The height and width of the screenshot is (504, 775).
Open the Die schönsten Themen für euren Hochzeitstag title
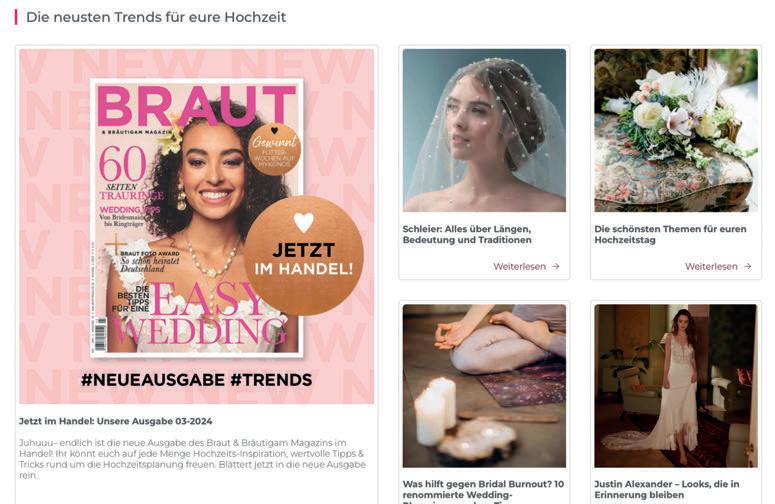670,234
